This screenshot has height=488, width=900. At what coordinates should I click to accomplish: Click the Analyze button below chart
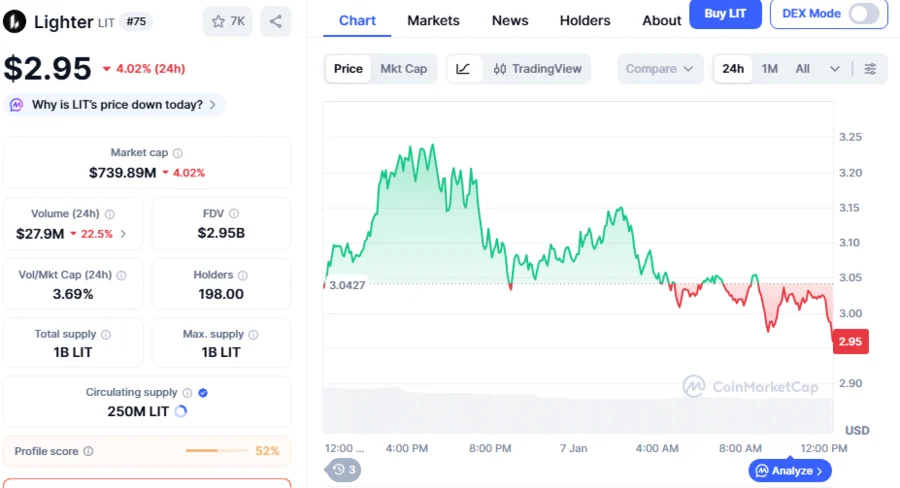pyautogui.click(x=790, y=470)
